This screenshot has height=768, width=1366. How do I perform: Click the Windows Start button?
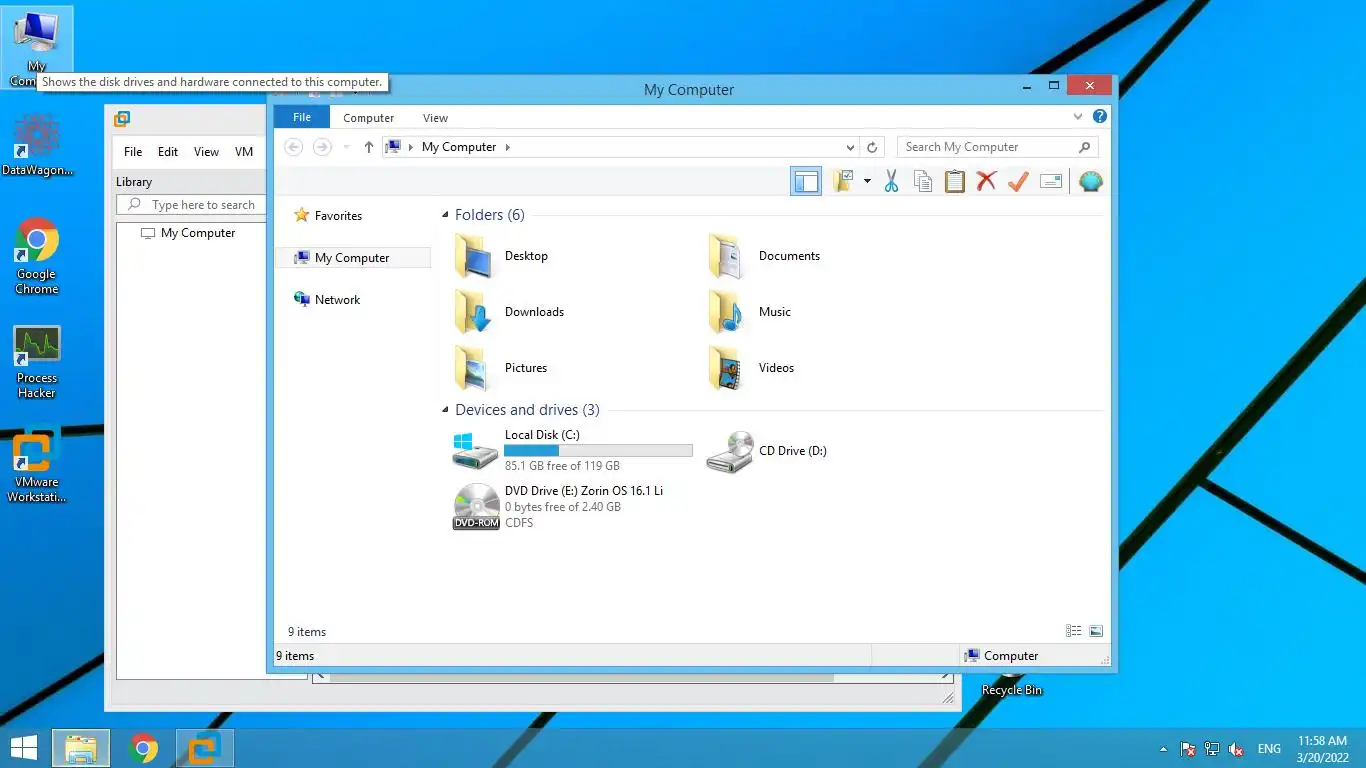coord(24,748)
